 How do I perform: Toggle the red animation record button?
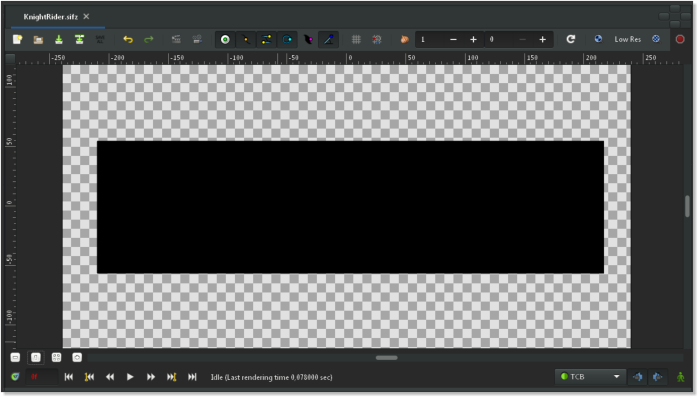coord(680,39)
